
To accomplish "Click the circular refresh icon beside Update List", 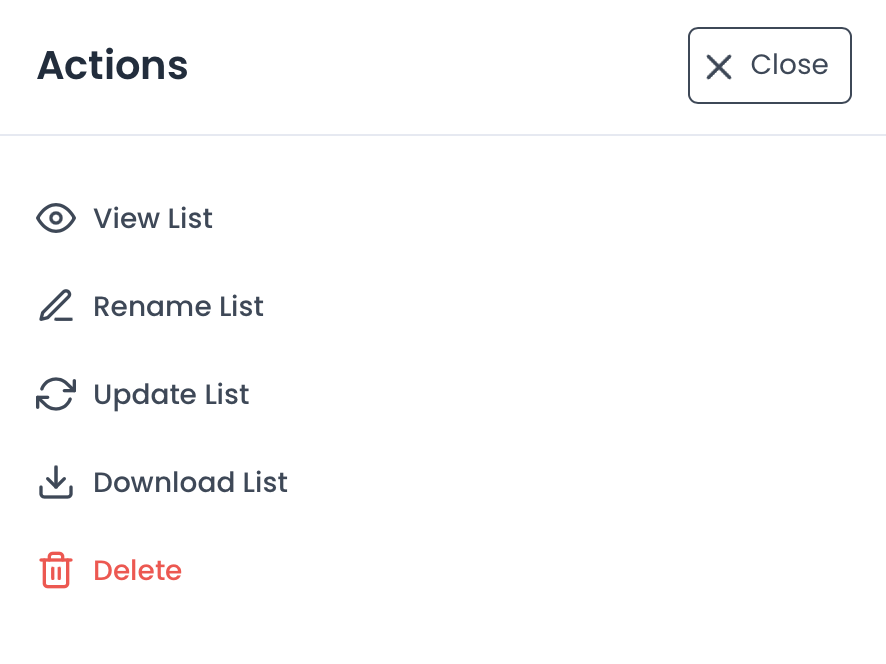I will point(56,394).
